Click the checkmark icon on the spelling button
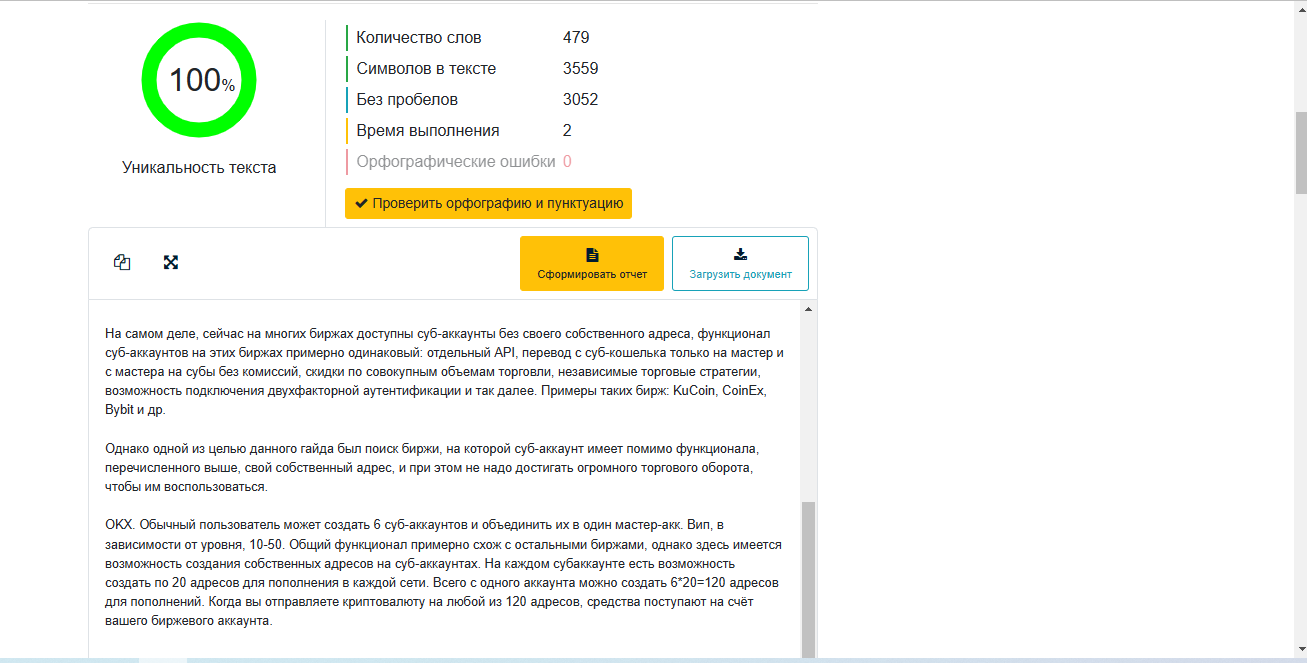 coord(361,203)
